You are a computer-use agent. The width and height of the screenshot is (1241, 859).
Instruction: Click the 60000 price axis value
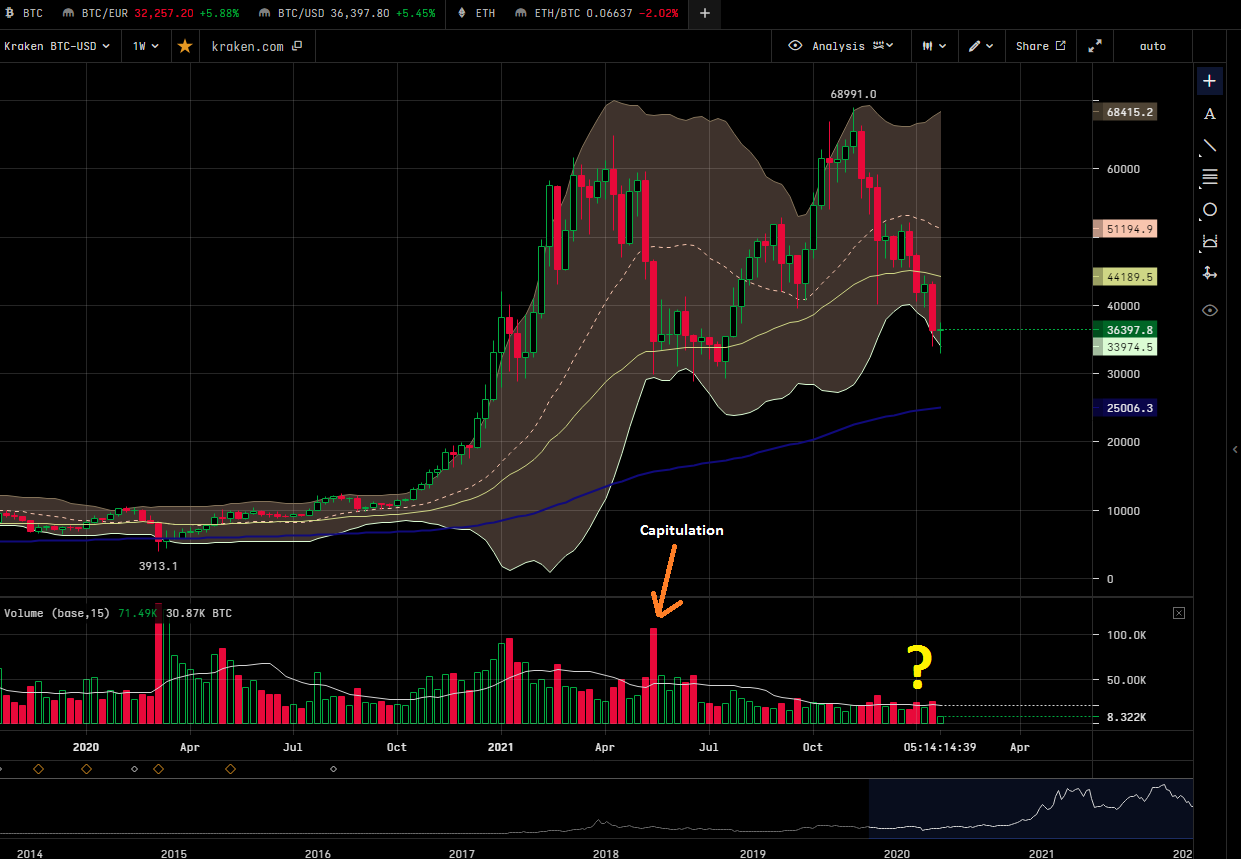[x=1123, y=169]
